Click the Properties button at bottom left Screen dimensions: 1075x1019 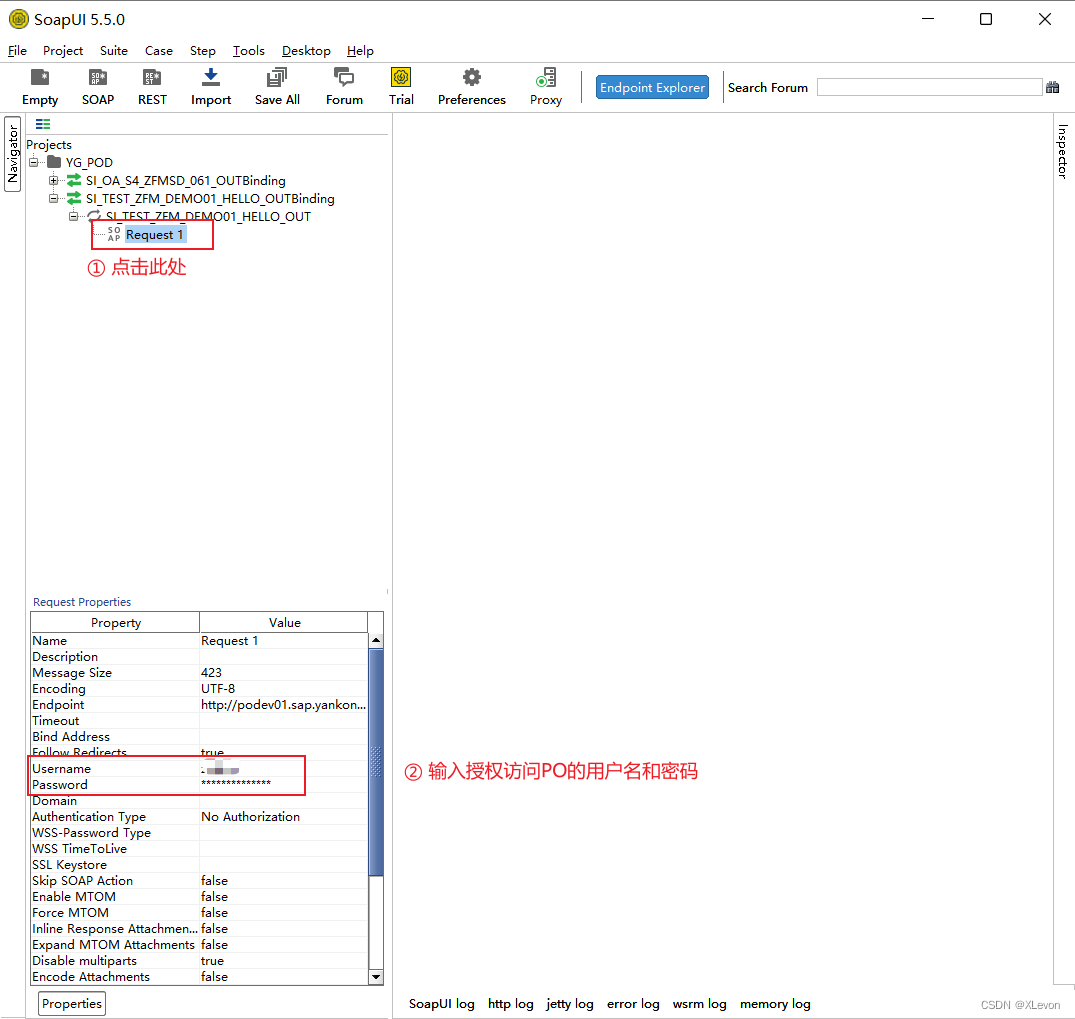71,1003
